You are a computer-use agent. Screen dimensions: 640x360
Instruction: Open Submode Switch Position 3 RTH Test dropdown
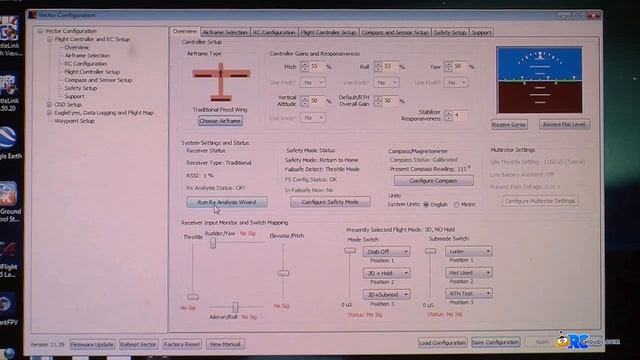pos(469,293)
